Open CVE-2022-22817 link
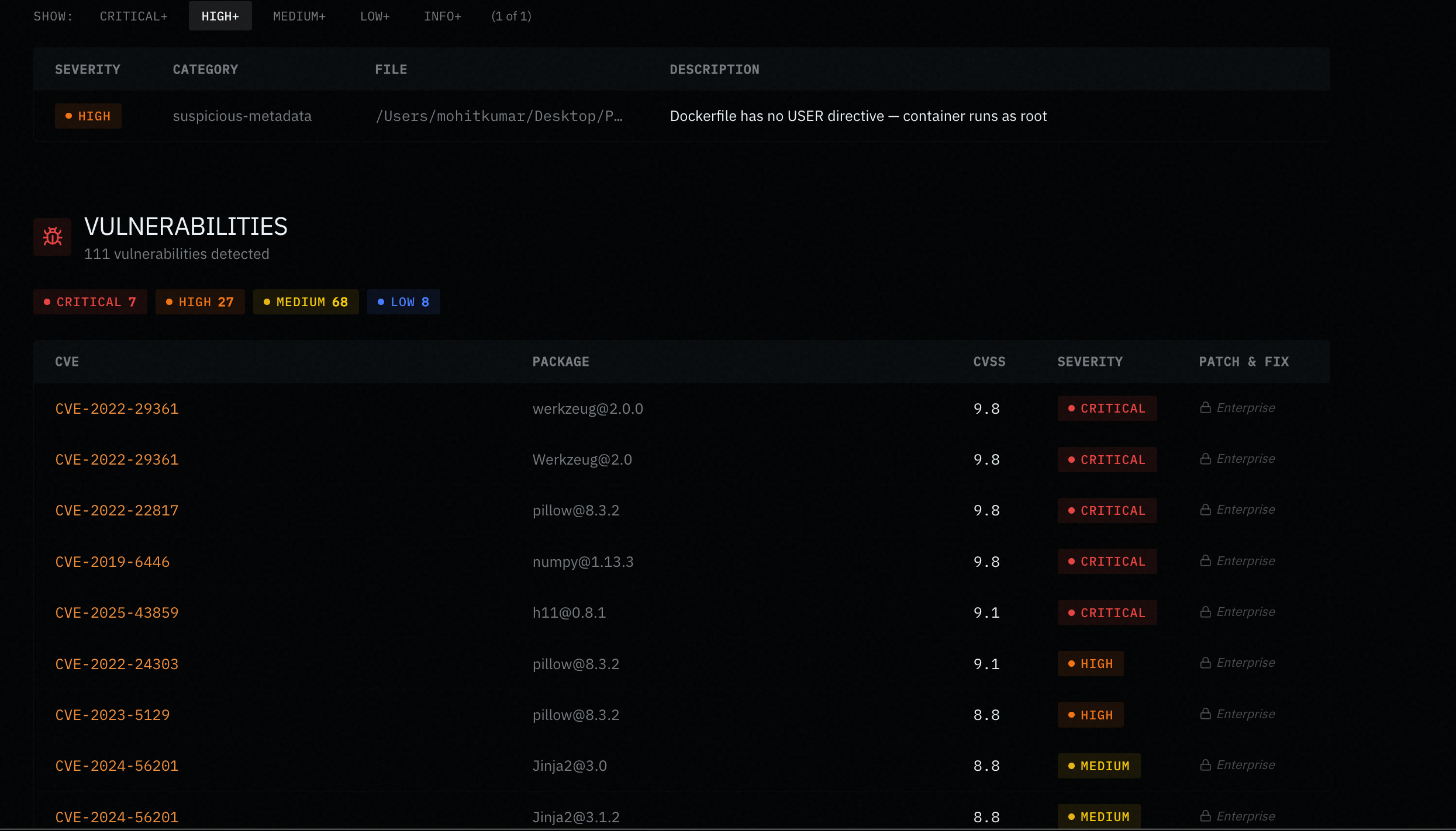The width and height of the screenshot is (1456, 831). [x=117, y=510]
